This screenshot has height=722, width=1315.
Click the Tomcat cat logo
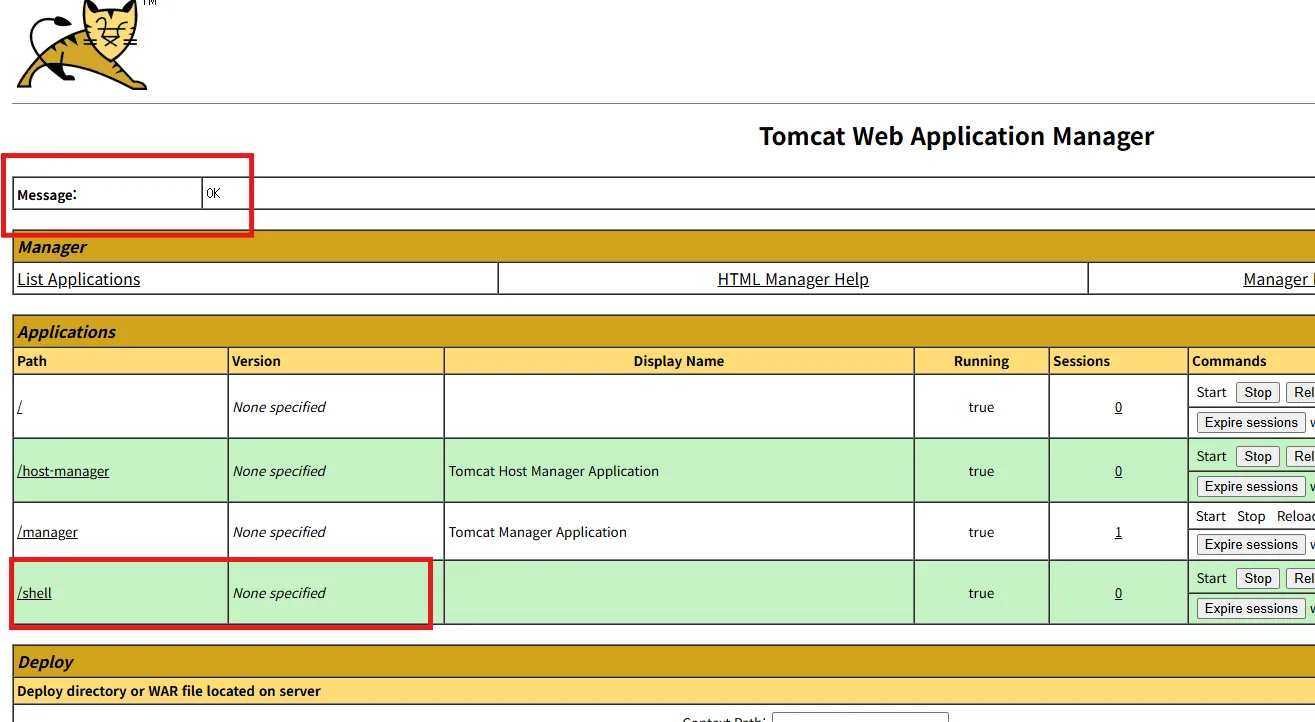coord(82,45)
